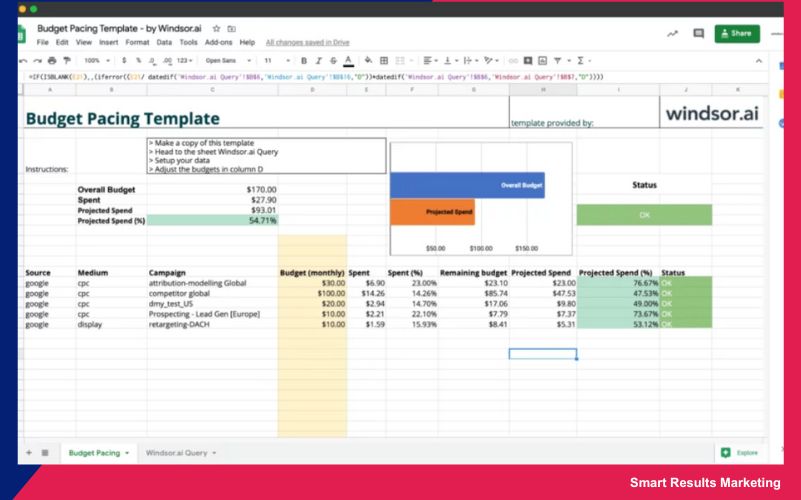Move spreadsheet to a folder
Viewport: 801px width, 500px height.
click(231, 29)
